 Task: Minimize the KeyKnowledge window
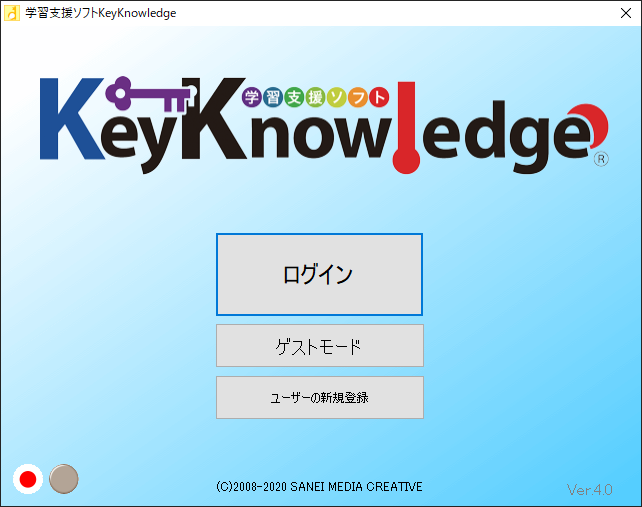pyautogui.click(x=526, y=13)
